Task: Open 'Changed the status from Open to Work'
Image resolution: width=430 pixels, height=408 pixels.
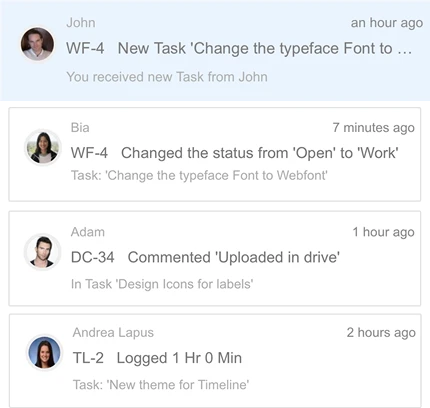Action: [x=260, y=153]
